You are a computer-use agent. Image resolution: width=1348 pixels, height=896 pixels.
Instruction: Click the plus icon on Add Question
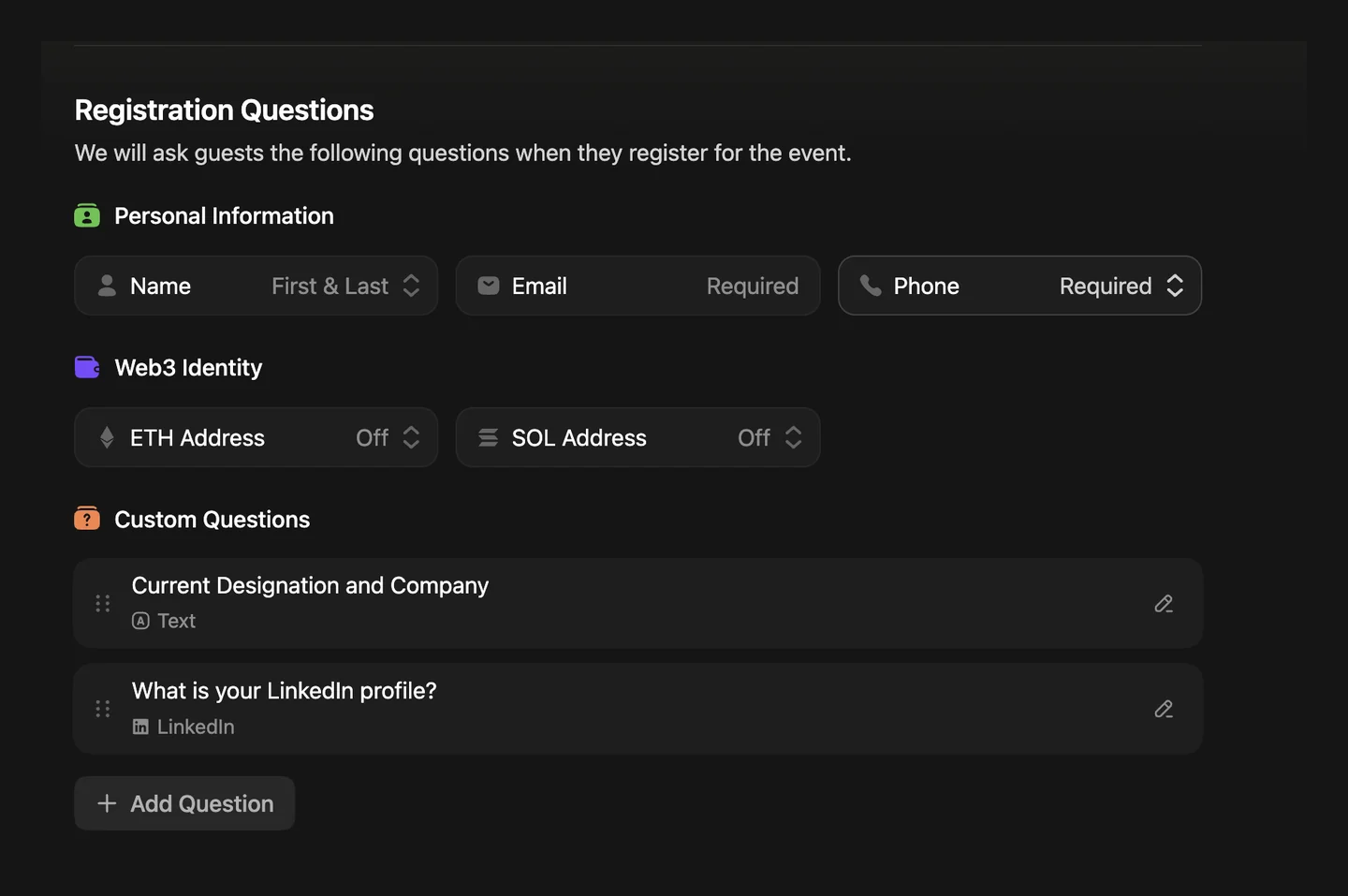pos(107,803)
